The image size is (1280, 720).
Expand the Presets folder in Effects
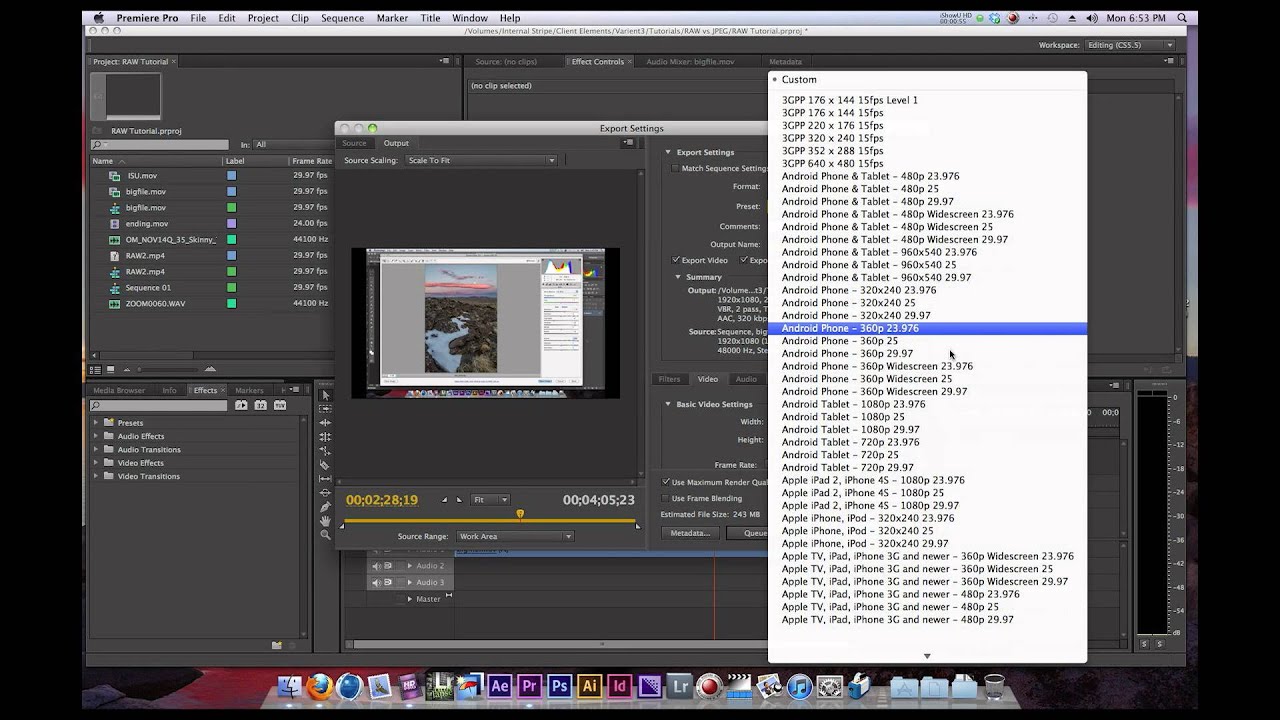tap(97, 423)
